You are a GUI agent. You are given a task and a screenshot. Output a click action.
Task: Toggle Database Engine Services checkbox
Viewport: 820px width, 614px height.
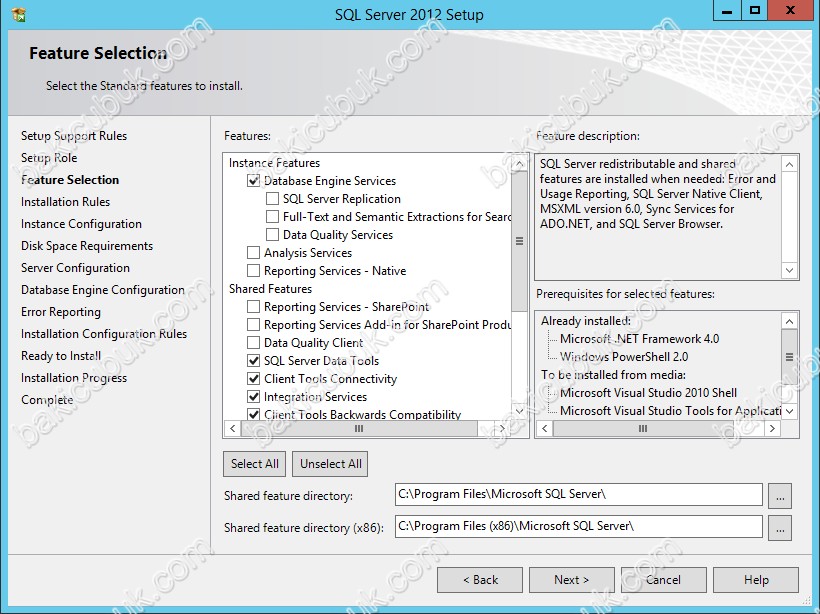click(254, 181)
